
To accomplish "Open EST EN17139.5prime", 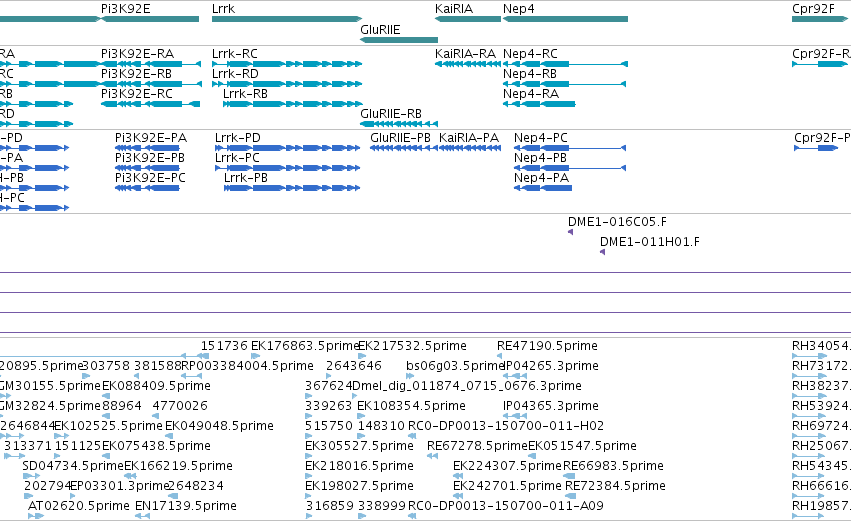I will pyautogui.click(x=186, y=506).
